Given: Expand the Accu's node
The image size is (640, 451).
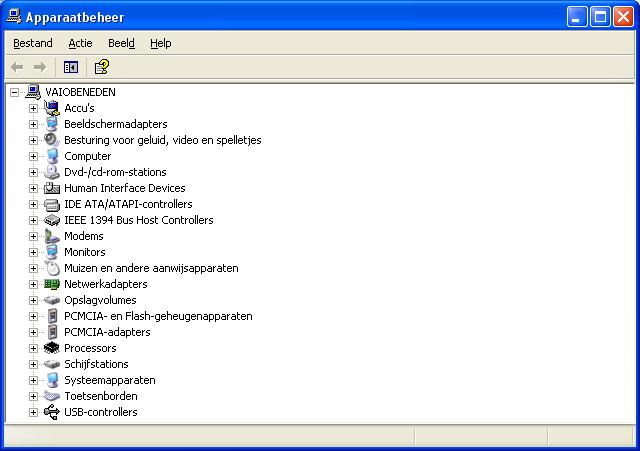Looking at the screenshot, I should 33,108.
